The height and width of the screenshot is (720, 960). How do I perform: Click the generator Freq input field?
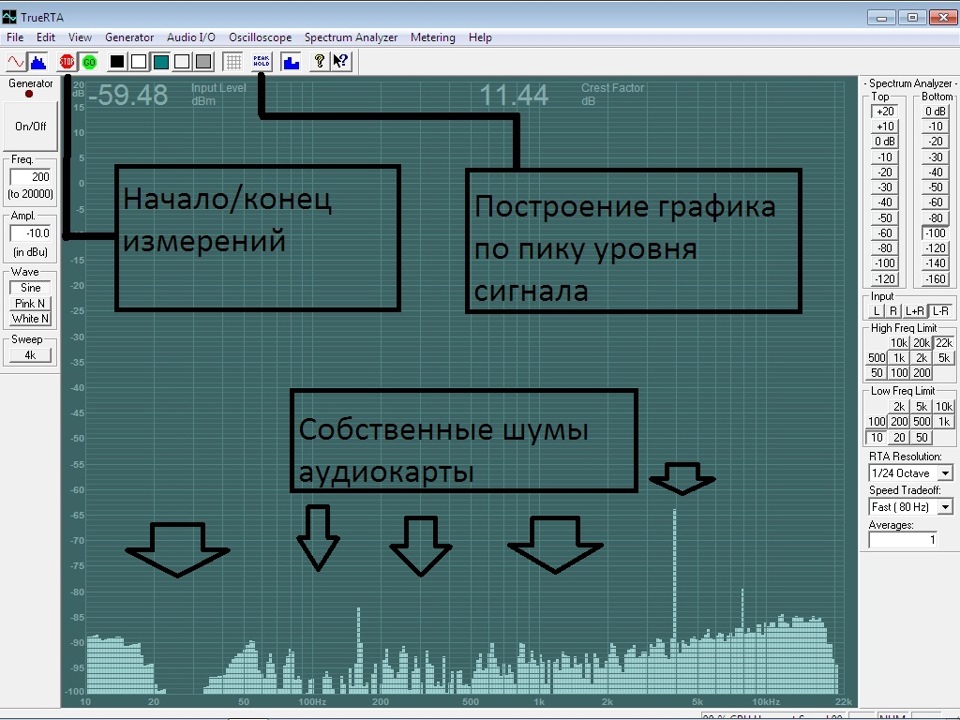[x=31, y=177]
